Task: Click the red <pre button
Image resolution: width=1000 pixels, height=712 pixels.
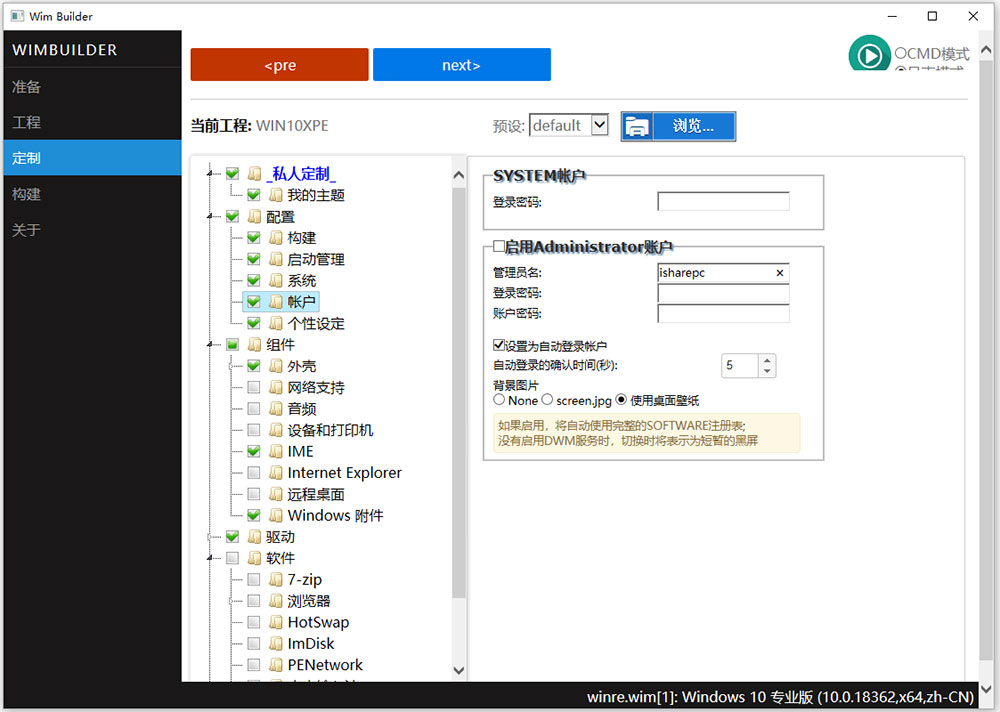Action: tap(279, 64)
